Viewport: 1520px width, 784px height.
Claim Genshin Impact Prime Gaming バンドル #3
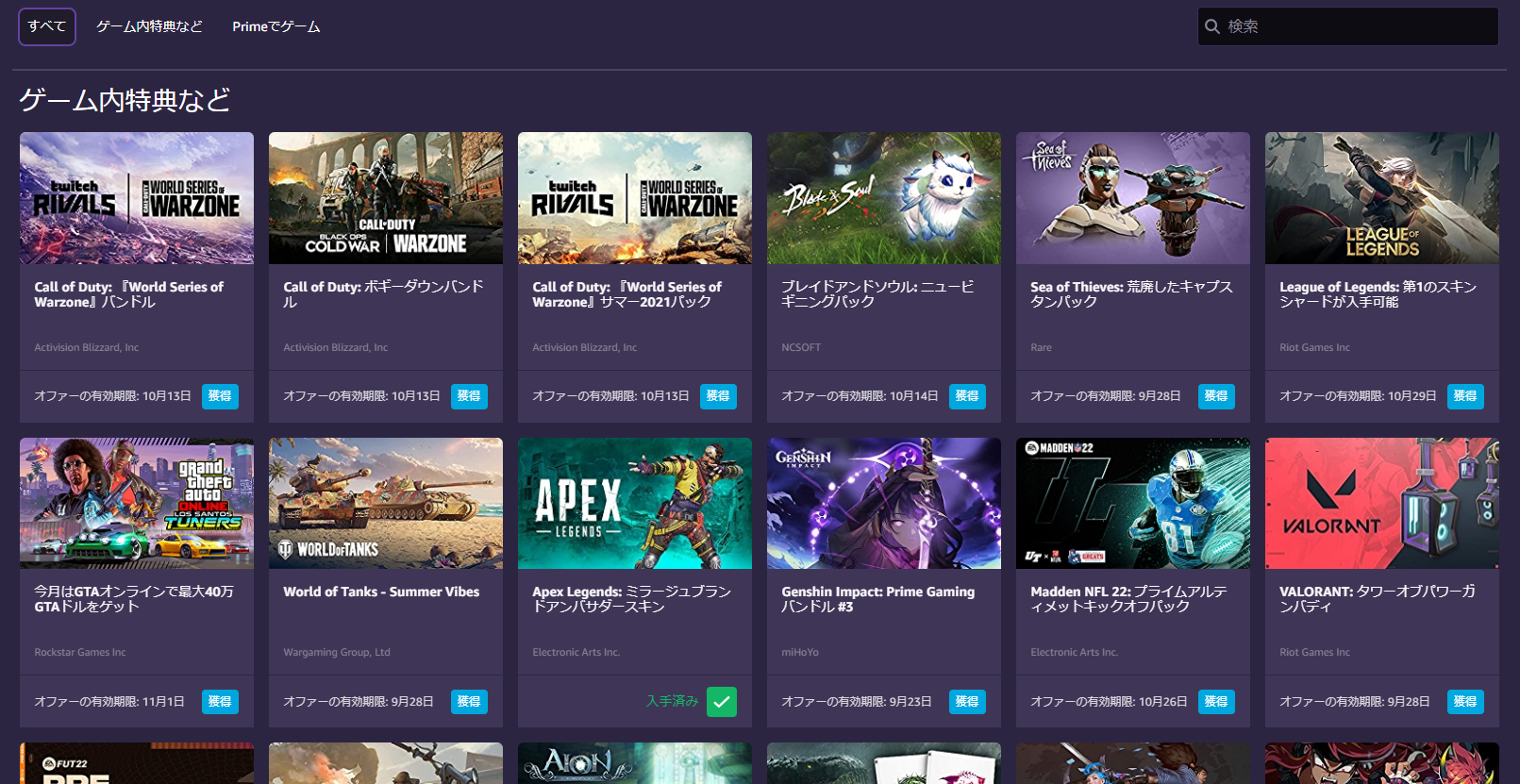coord(967,702)
